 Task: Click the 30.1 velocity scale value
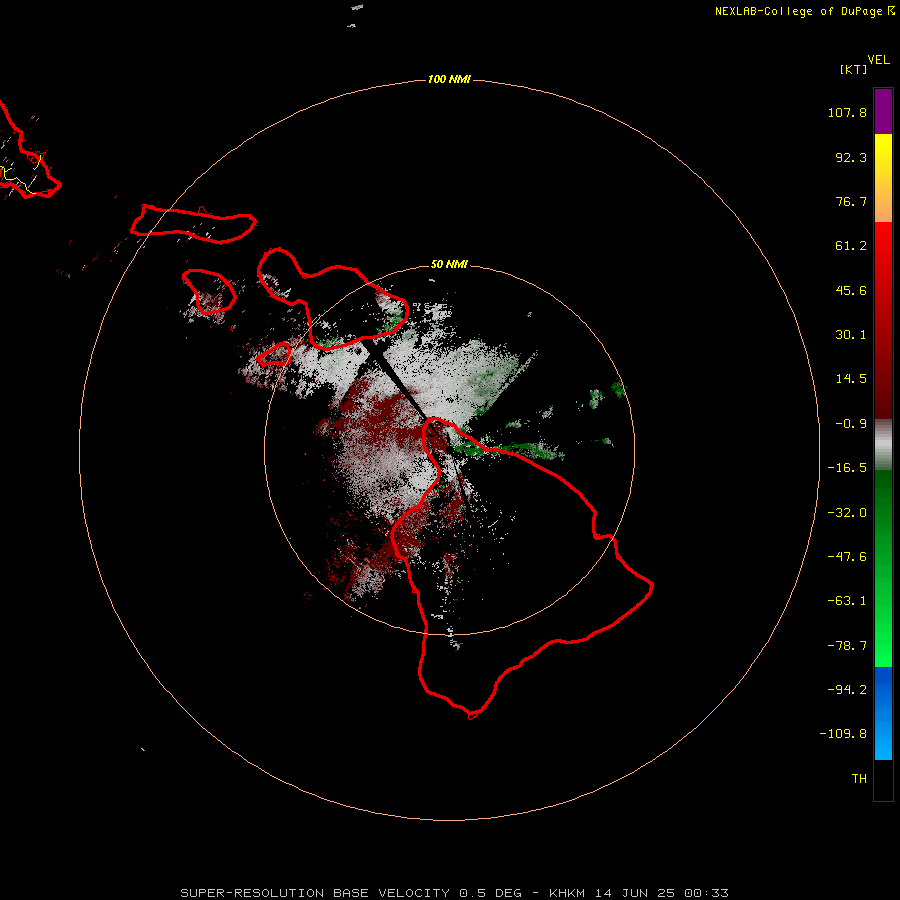(x=851, y=335)
